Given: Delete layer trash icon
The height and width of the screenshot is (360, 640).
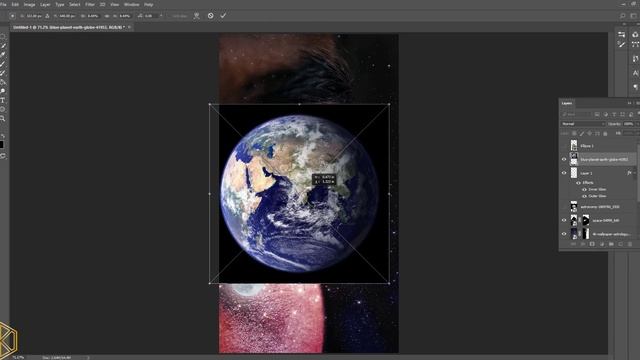Looking at the screenshot, I should pyautogui.click(x=630, y=244).
